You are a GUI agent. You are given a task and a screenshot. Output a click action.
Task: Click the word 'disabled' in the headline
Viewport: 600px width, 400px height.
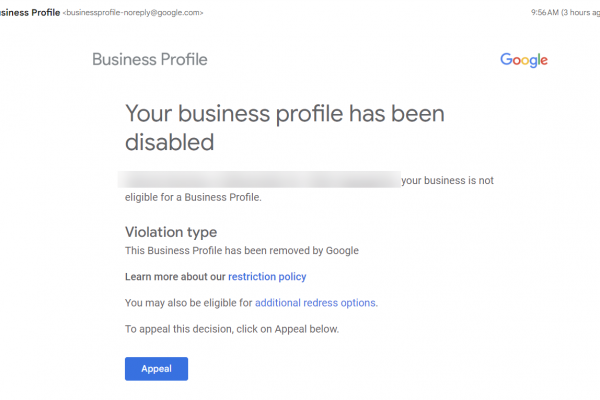[x=170, y=142]
